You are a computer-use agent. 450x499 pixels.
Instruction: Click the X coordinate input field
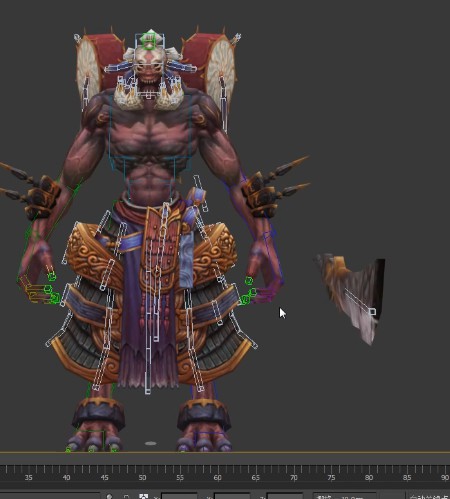pos(180,496)
